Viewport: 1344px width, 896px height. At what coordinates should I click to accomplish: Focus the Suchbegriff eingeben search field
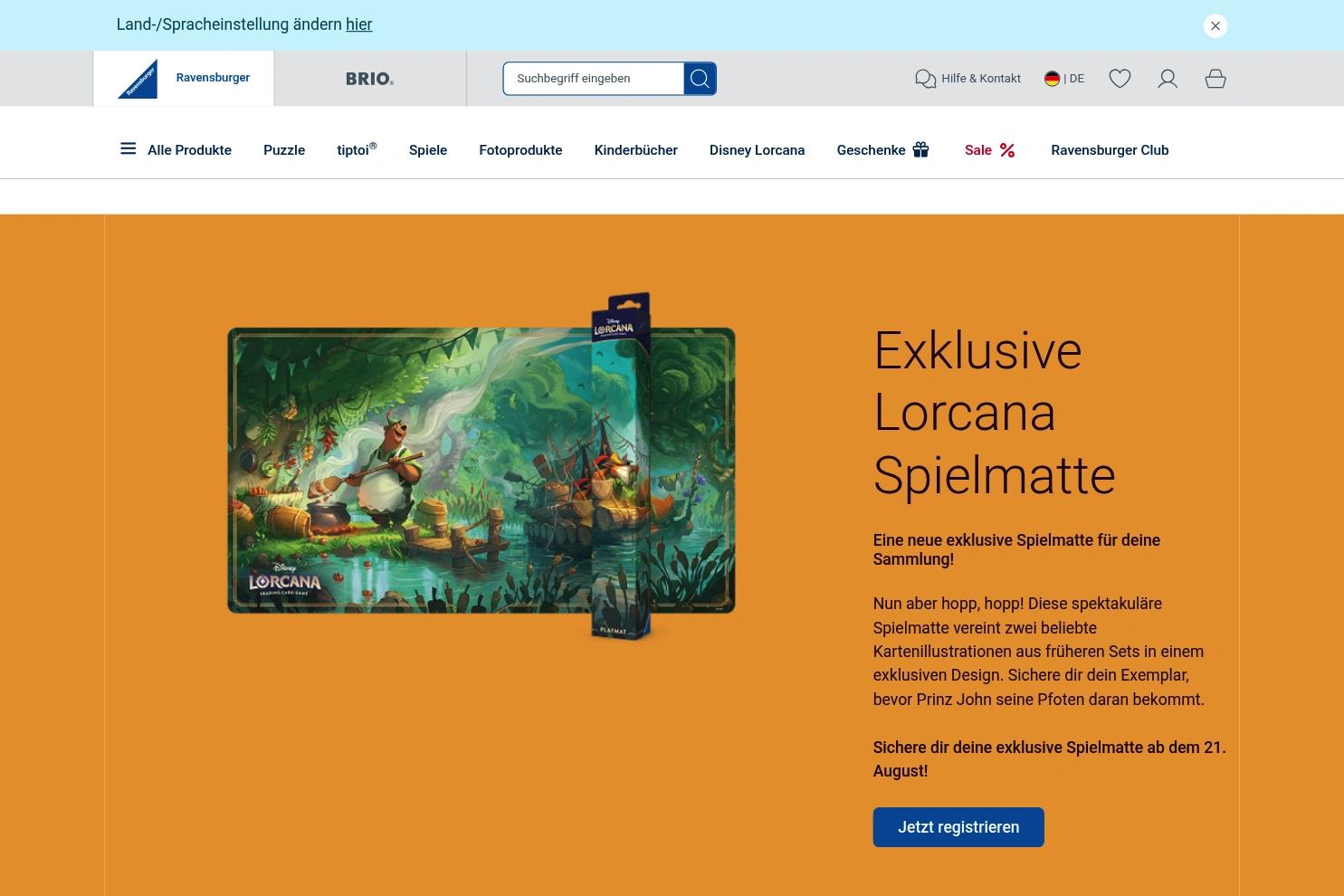(x=594, y=79)
